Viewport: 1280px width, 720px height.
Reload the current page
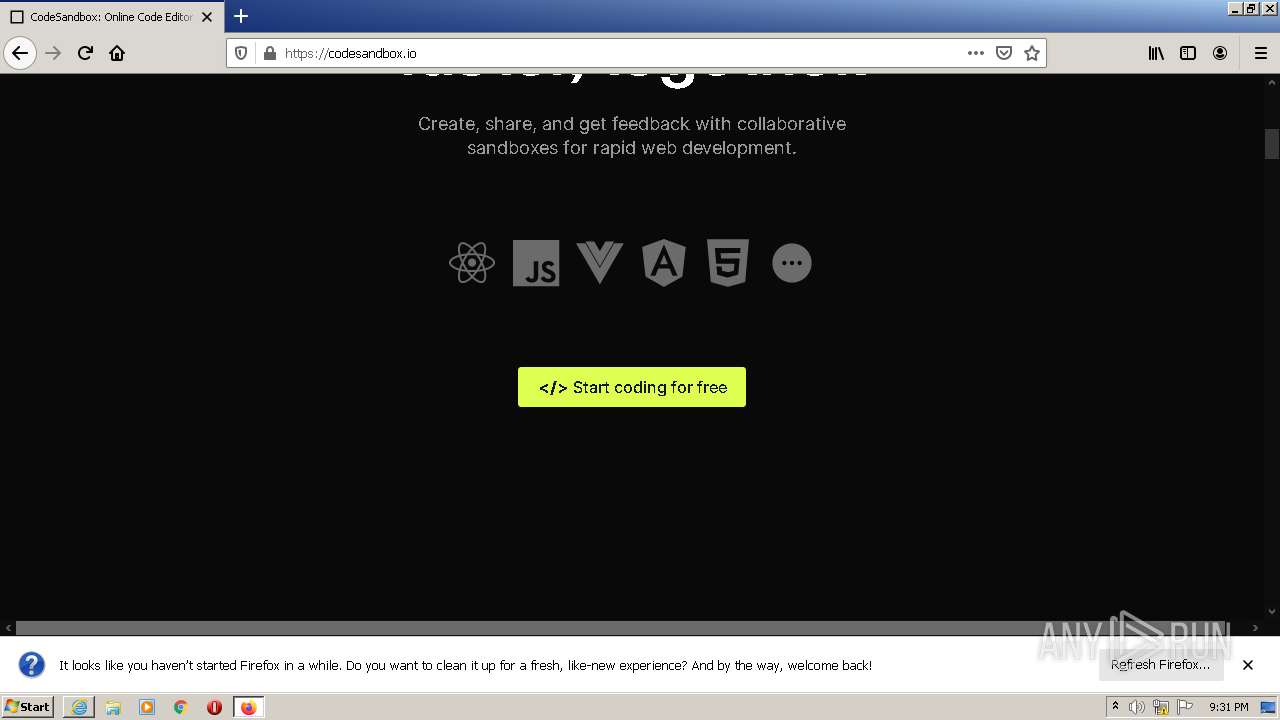coord(85,53)
